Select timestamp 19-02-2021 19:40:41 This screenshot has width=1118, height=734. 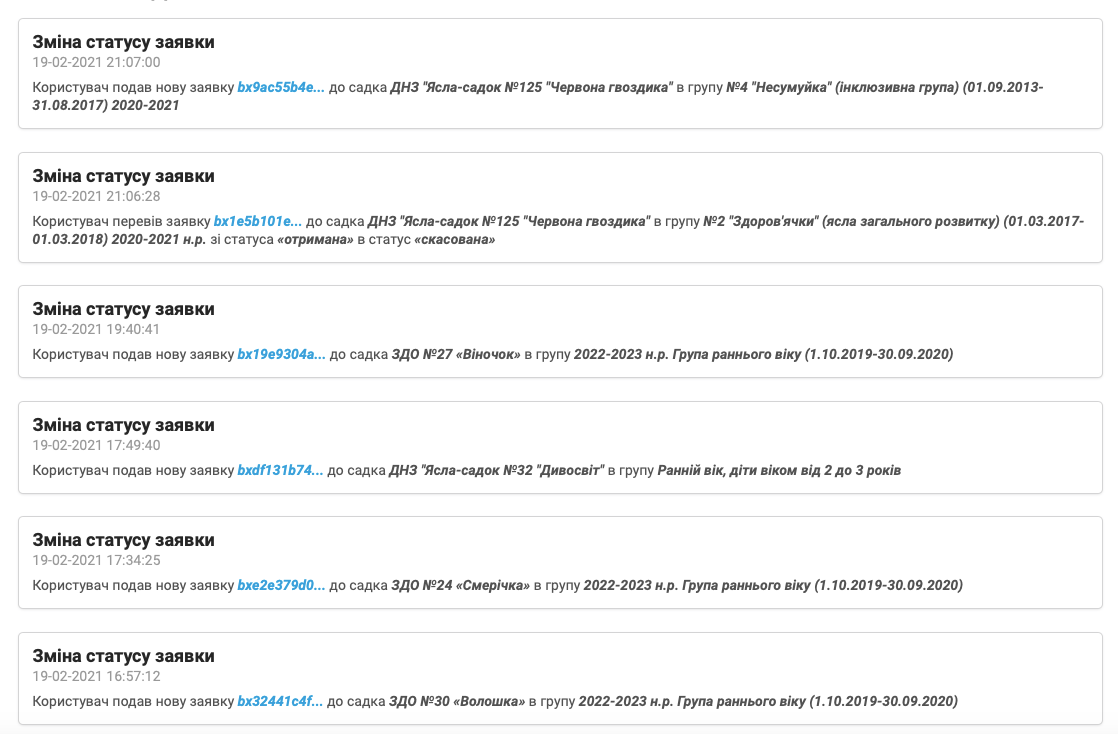pyautogui.click(x=96, y=330)
